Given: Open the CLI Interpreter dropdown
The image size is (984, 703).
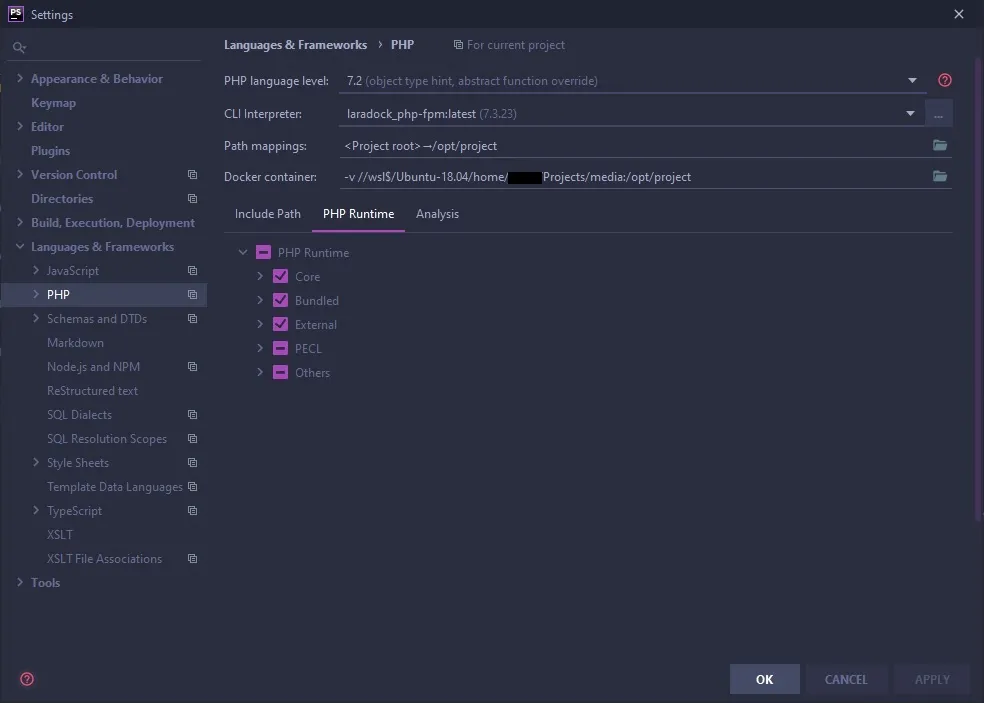Looking at the screenshot, I should pyautogui.click(x=910, y=114).
